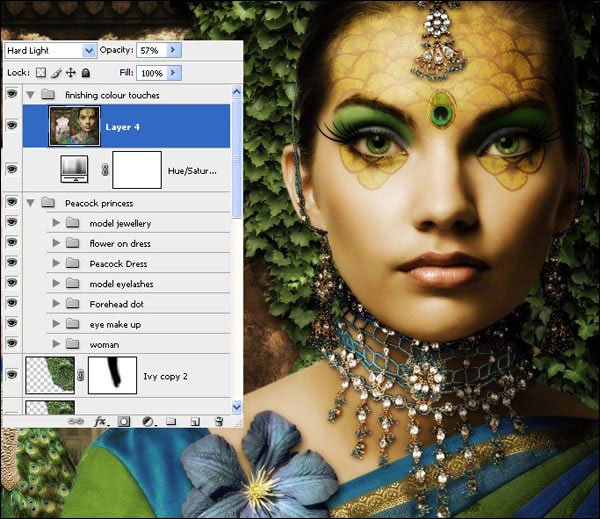Select the woman folder icon
This screenshot has width=600, height=519.
tap(72, 344)
